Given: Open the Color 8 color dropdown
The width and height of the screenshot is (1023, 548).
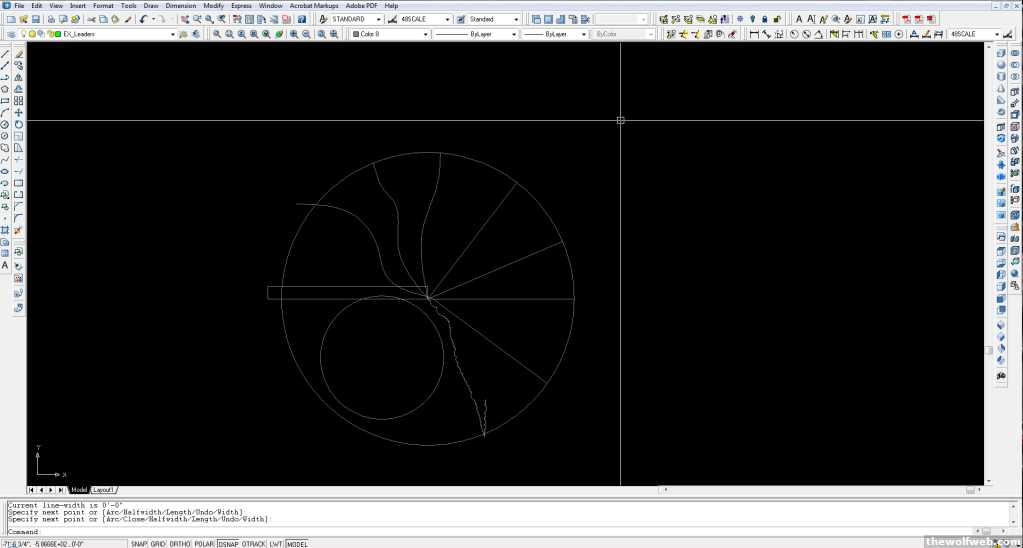Looking at the screenshot, I should coord(425,34).
